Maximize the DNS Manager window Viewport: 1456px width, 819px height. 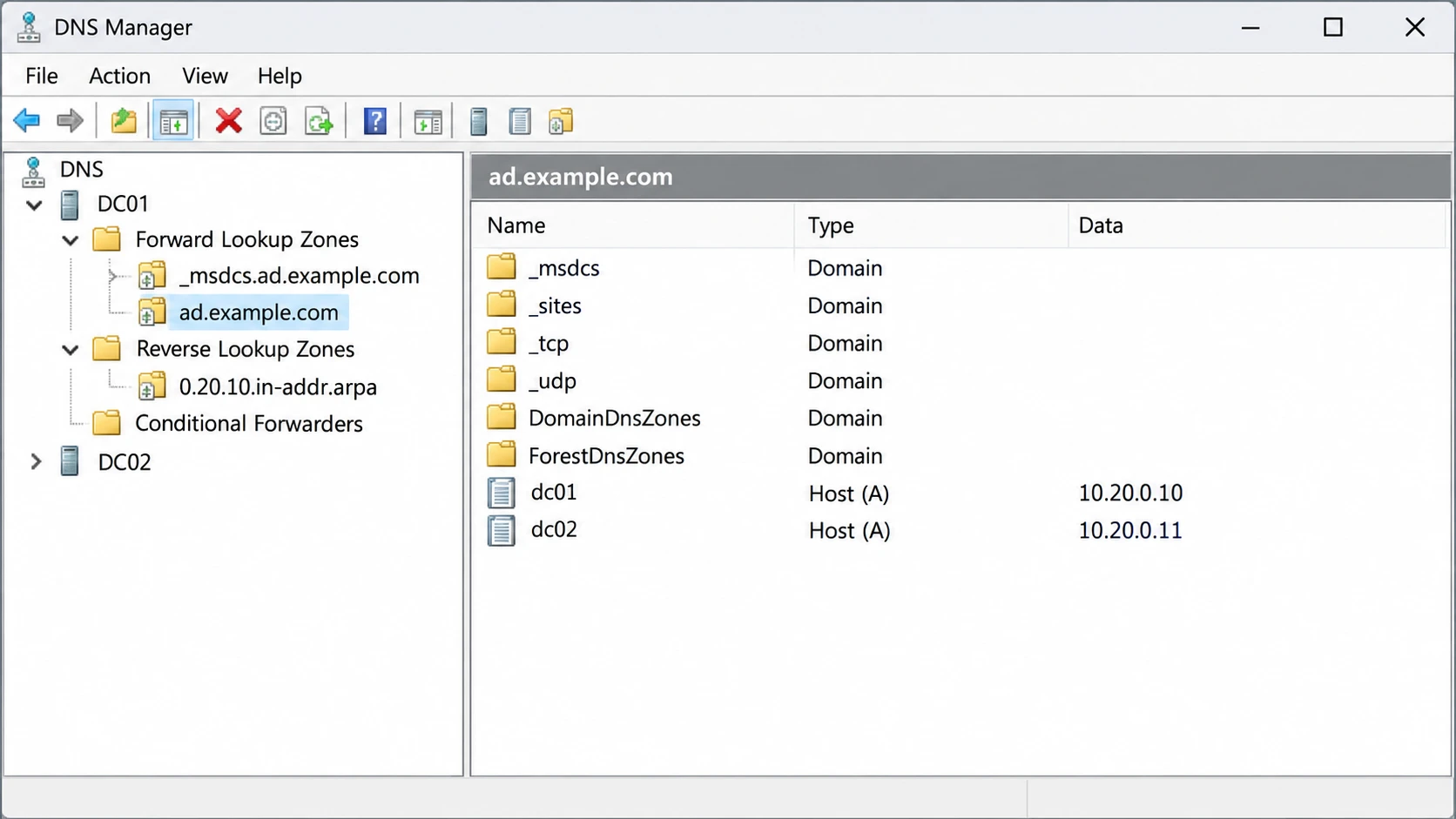1333,28
